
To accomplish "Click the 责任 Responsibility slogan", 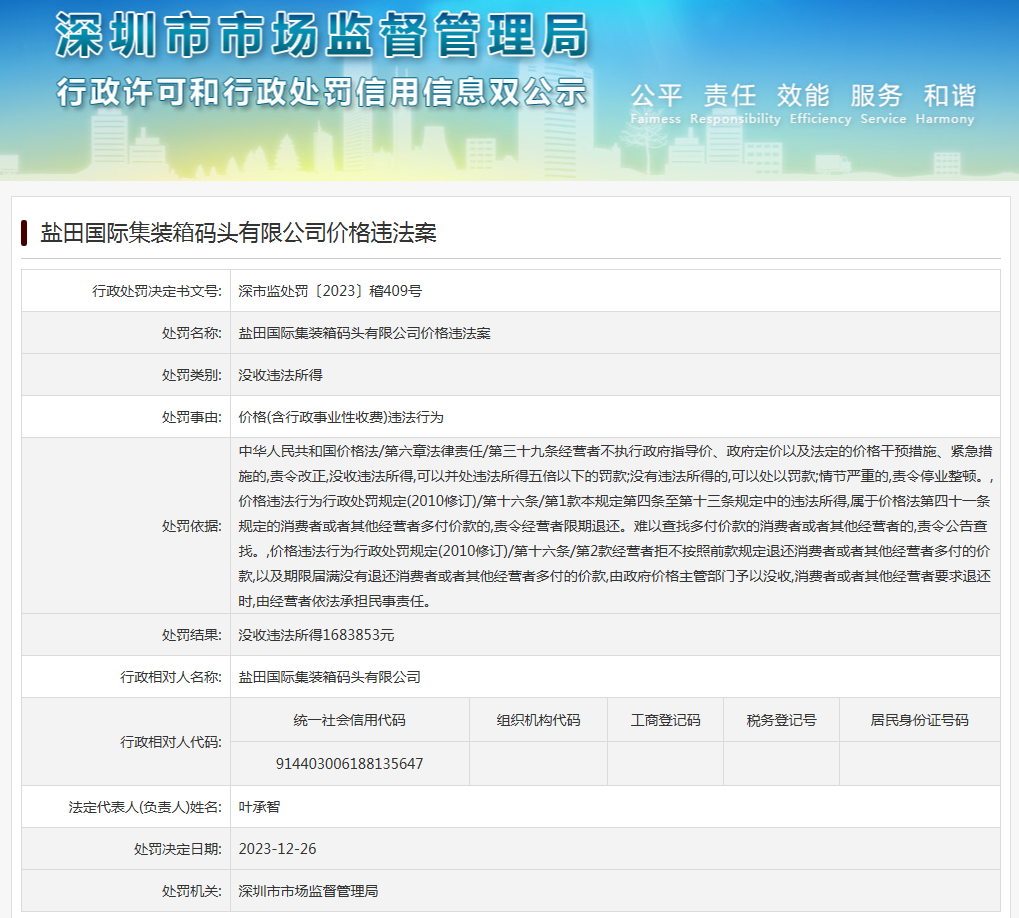I will point(735,104).
